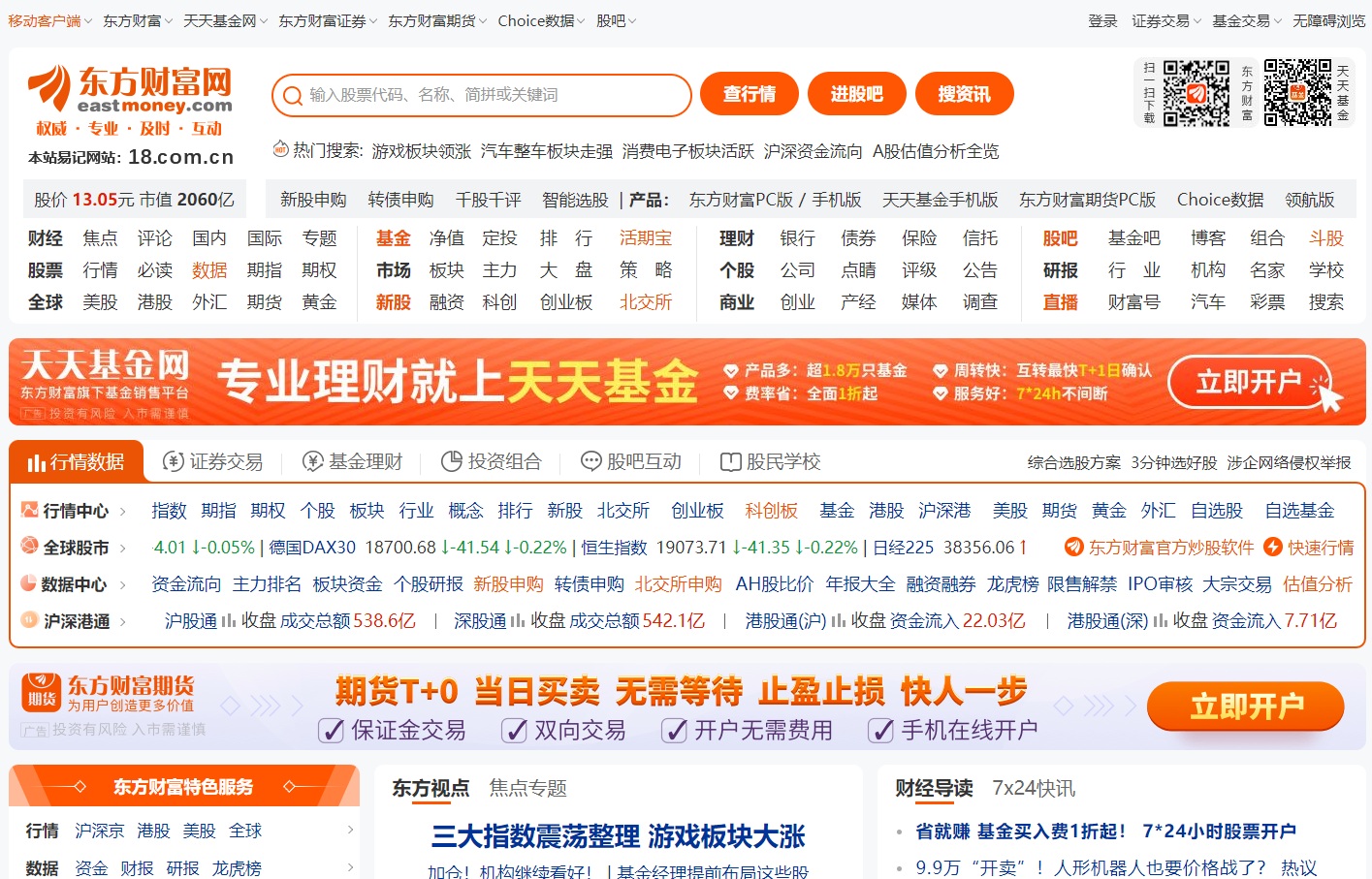
Task: Open the 登录 link
Action: pos(1102,20)
